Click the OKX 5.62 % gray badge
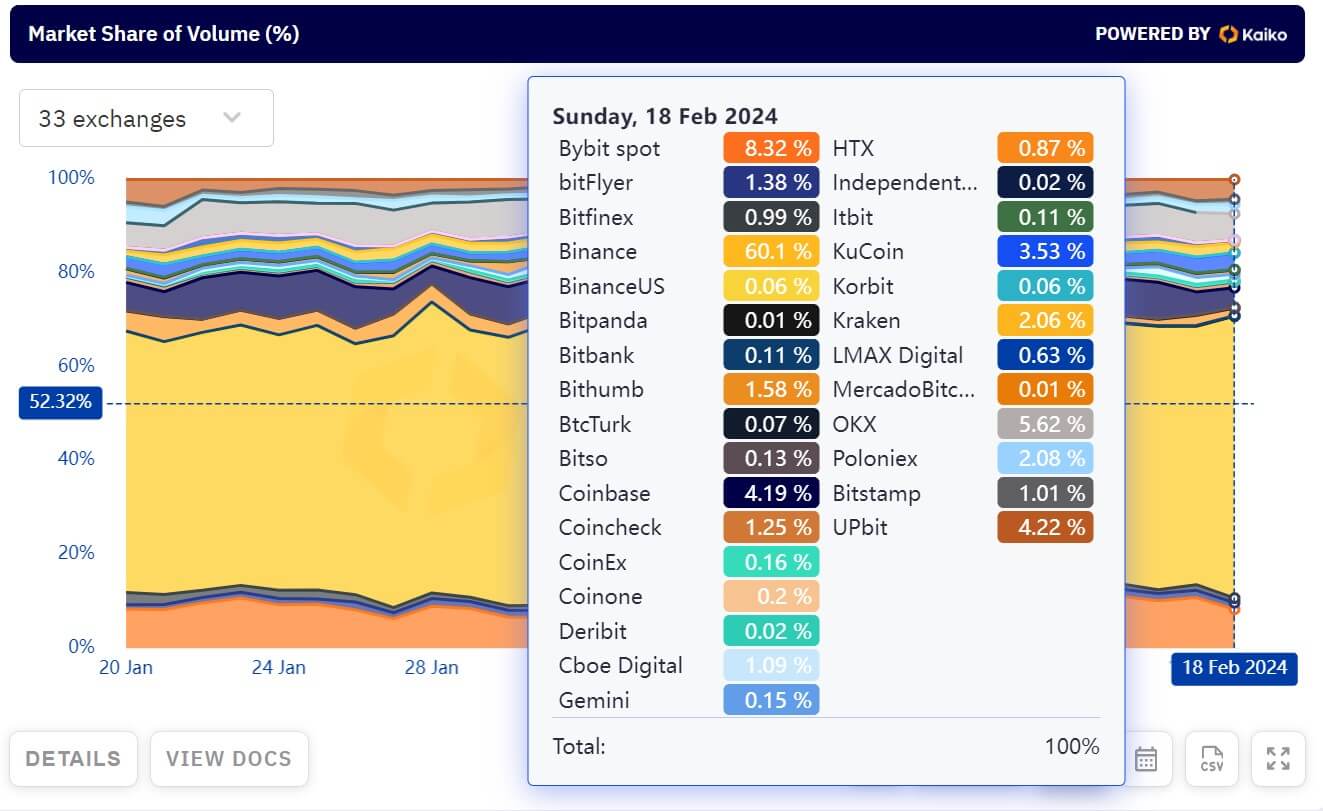The width and height of the screenshot is (1323, 811). pyautogui.click(x=1045, y=425)
